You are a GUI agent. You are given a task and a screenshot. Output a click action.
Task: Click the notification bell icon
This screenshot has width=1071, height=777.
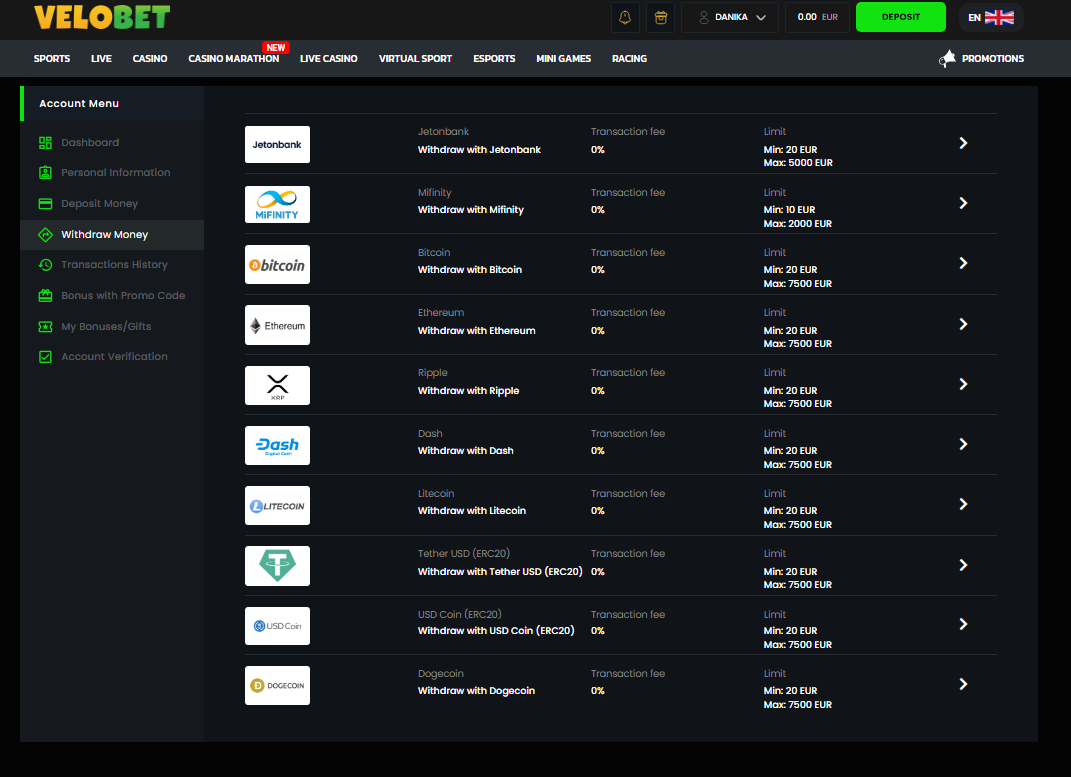pyautogui.click(x=626, y=17)
